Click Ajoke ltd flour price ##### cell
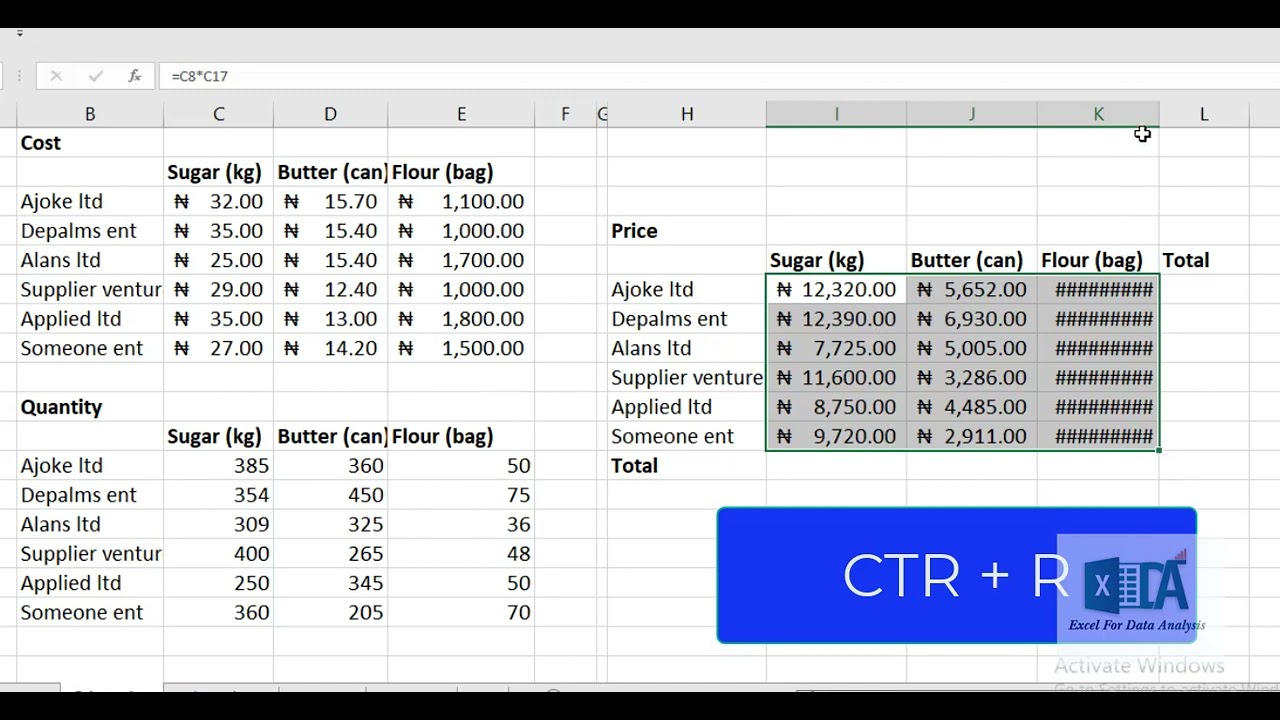The width and height of the screenshot is (1280, 720). pyautogui.click(x=1098, y=290)
